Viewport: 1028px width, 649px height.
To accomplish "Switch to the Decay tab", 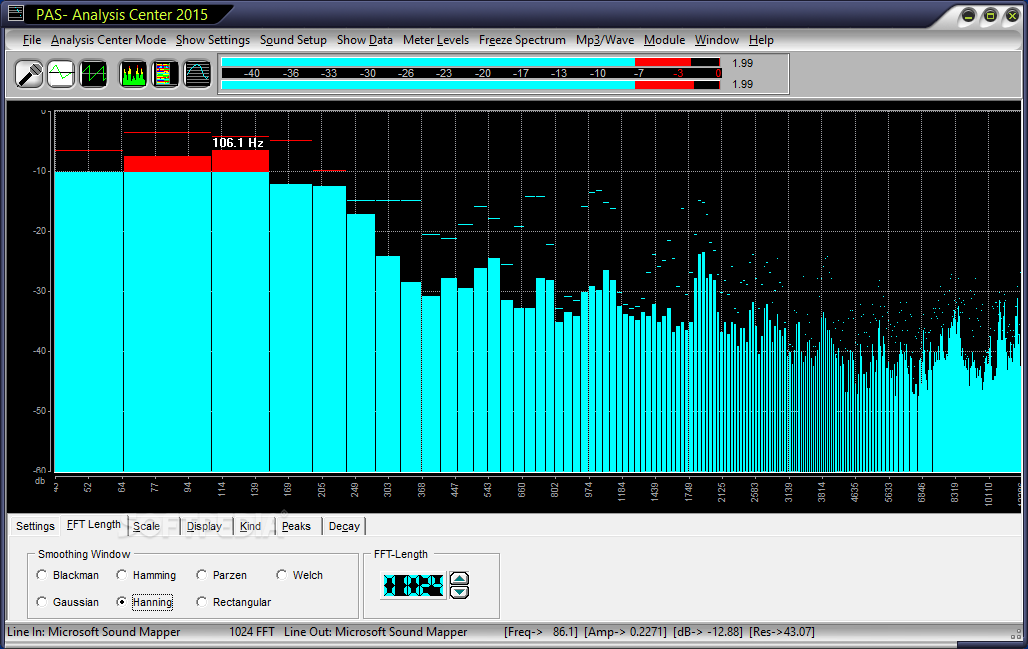I will click(x=344, y=526).
